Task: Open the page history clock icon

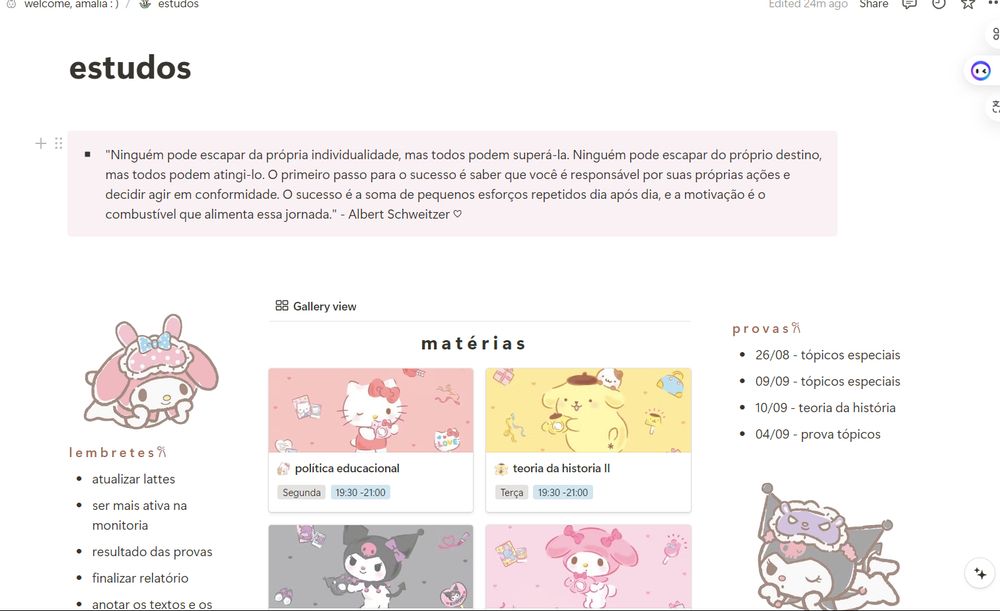Action: click(939, 4)
